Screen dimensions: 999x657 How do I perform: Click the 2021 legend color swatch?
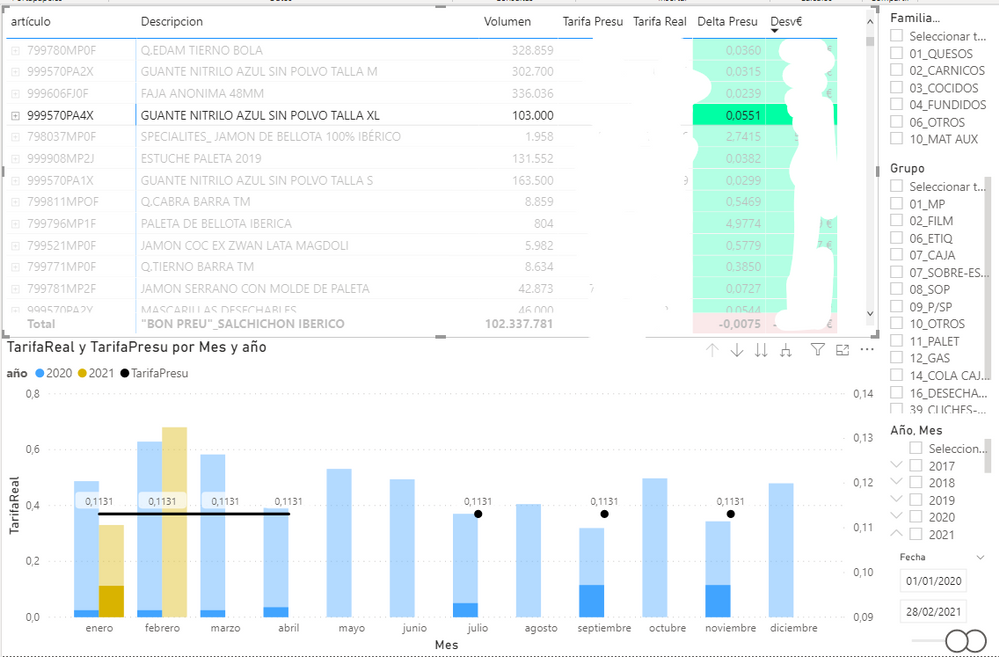(82, 373)
